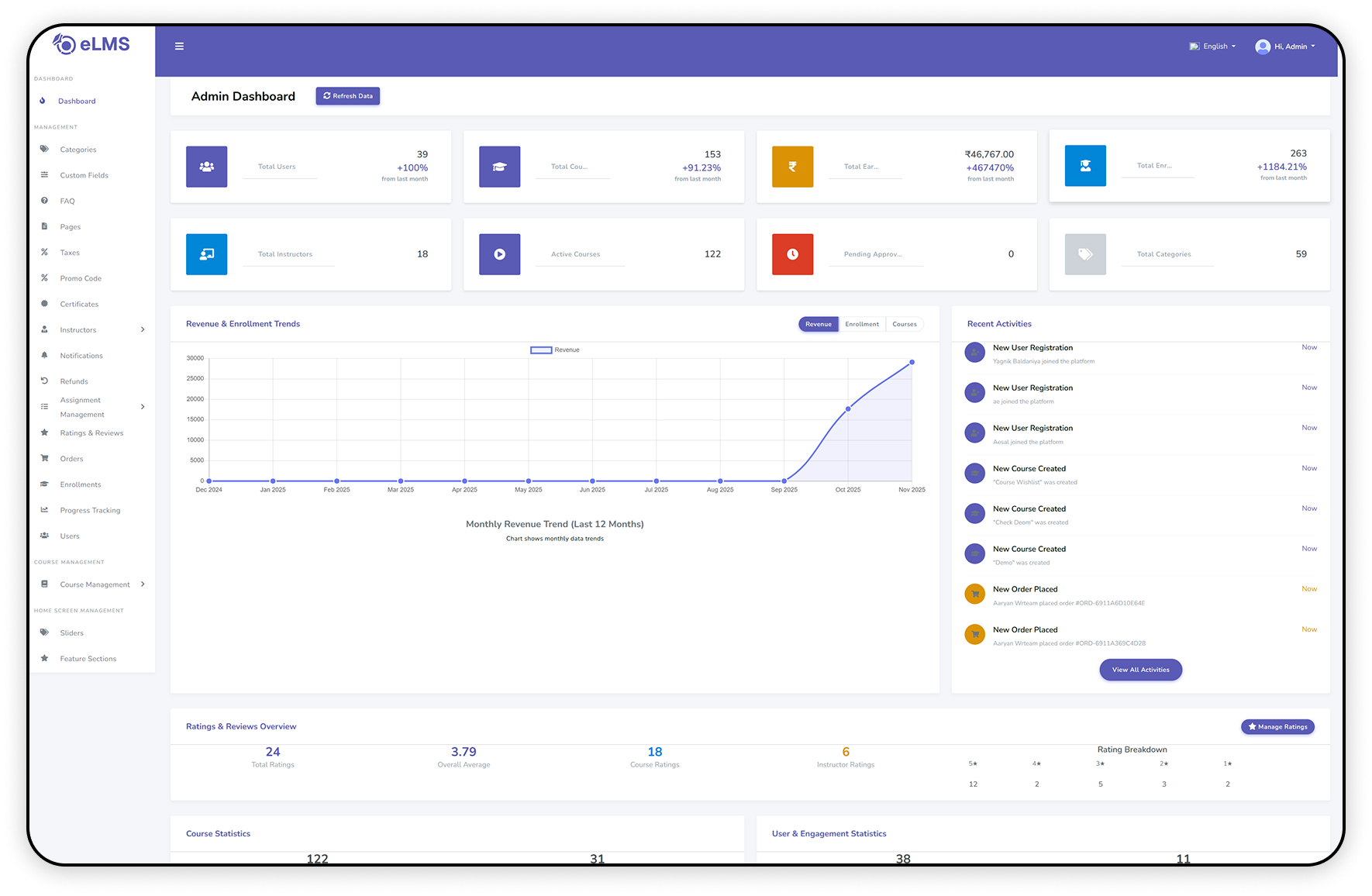Click the Total Users people icon tile
1372x896 pixels.
coord(206,167)
